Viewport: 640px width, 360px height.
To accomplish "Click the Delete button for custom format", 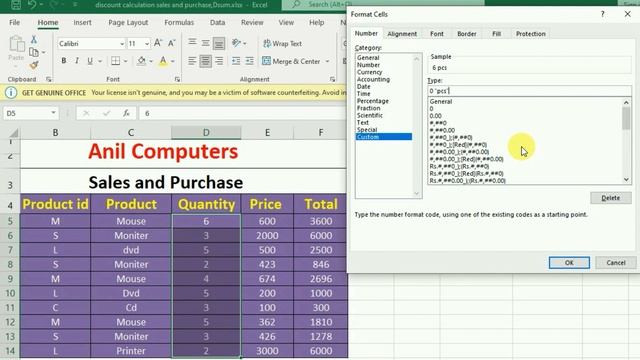I will pos(611,198).
